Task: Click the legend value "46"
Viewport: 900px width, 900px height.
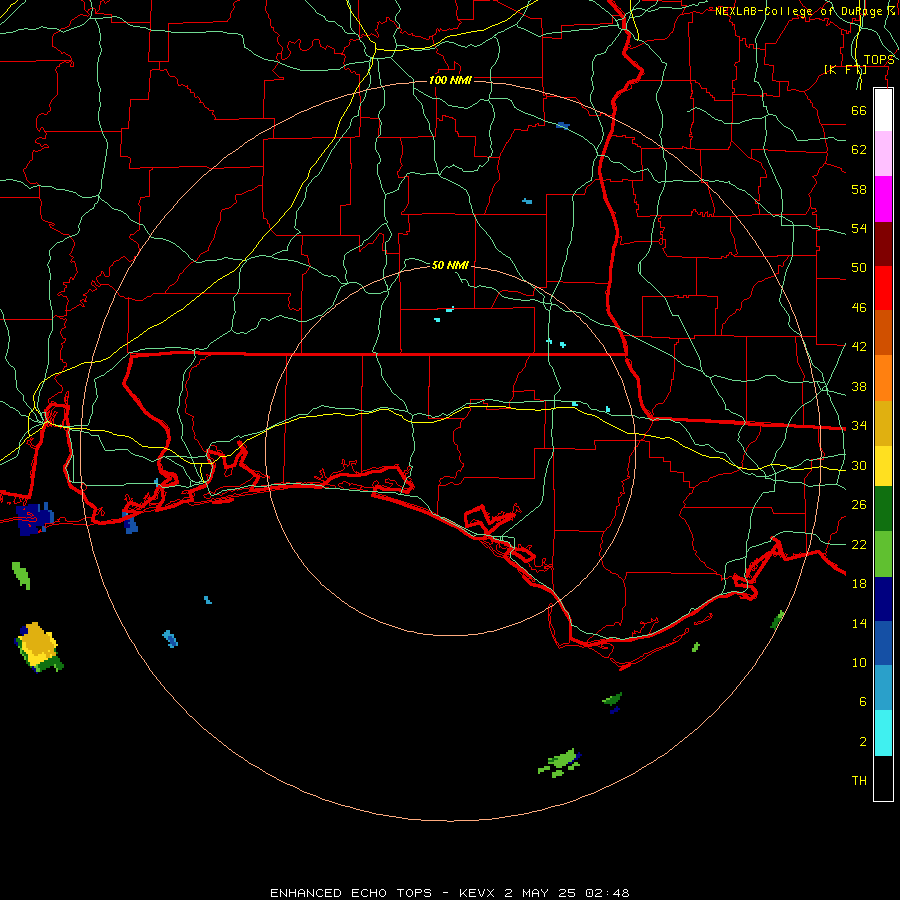Action: tap(859, 308)
